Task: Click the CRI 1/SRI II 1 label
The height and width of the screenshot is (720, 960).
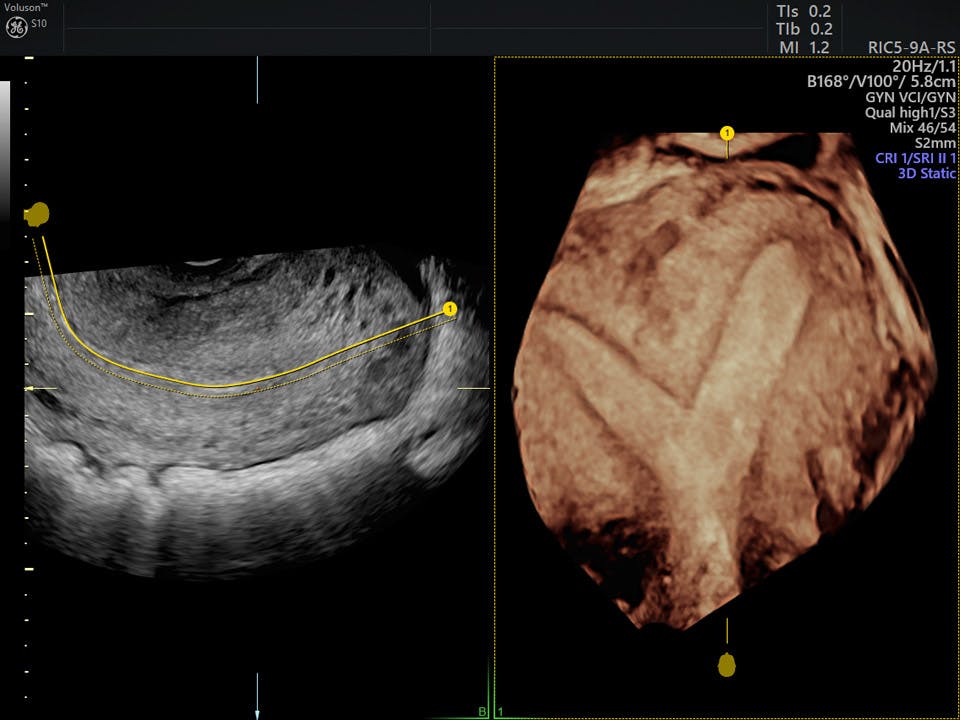Action: (x=915, y=158)
